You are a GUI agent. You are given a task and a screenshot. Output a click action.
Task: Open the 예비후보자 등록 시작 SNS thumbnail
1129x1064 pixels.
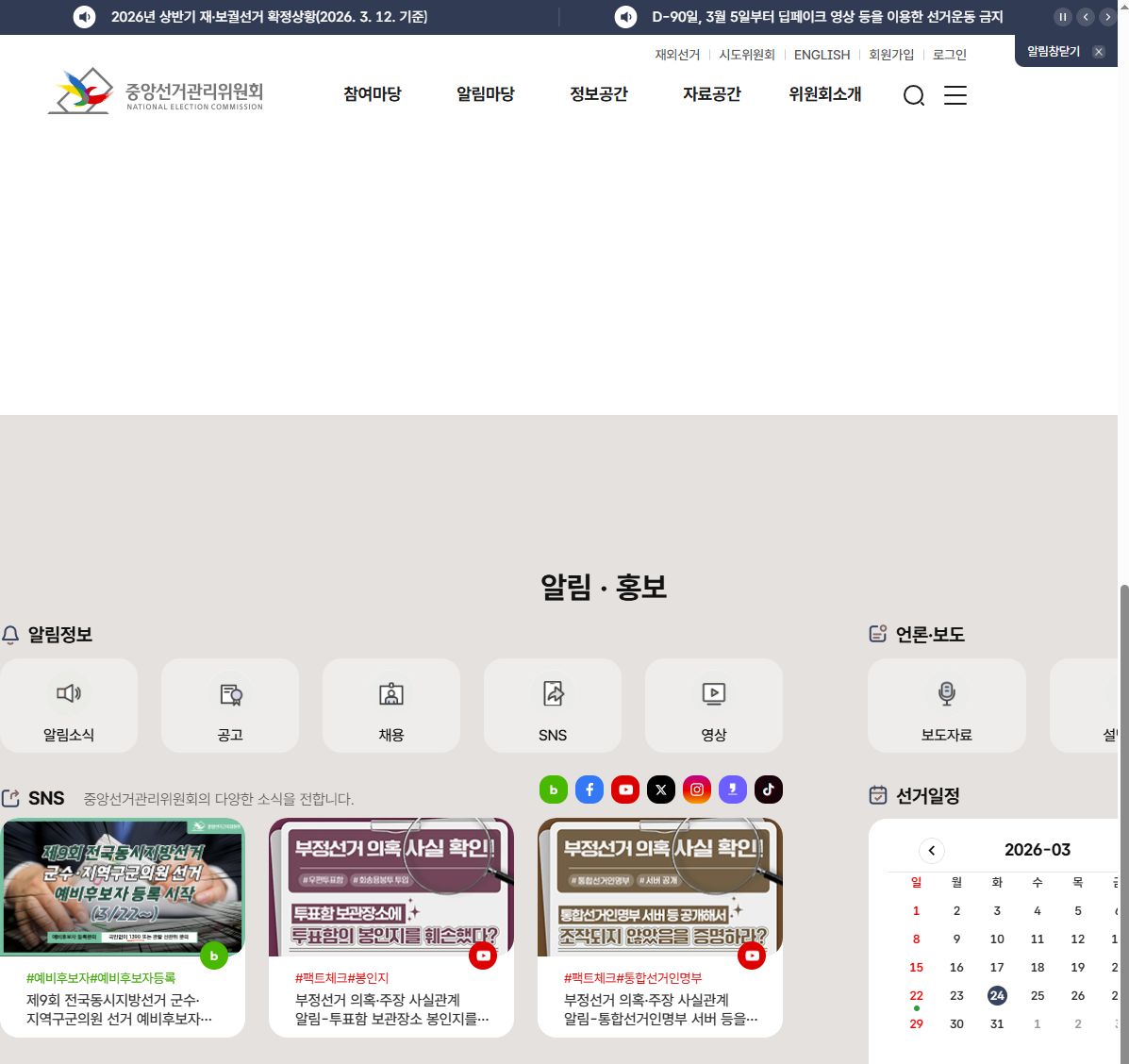click(x=123, y=886)
